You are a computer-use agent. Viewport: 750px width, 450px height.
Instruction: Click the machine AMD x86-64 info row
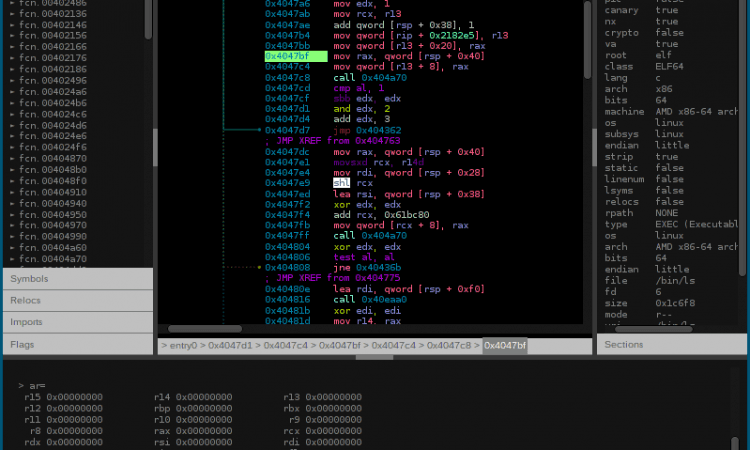tap(671, 111)
